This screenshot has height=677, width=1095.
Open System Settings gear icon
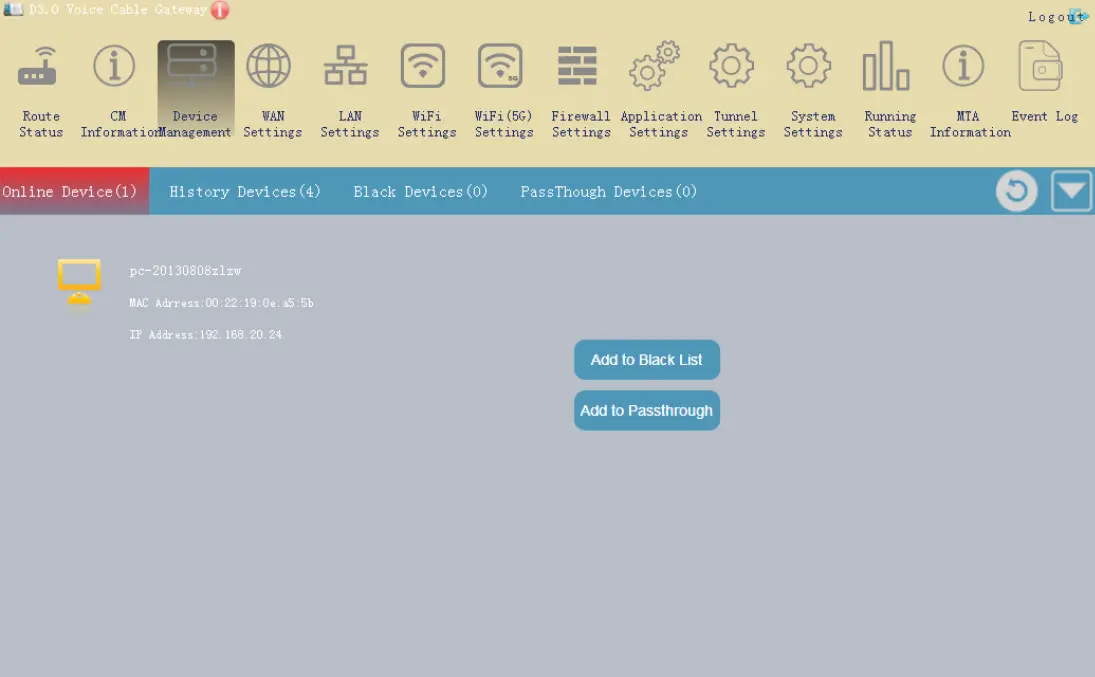809,66
